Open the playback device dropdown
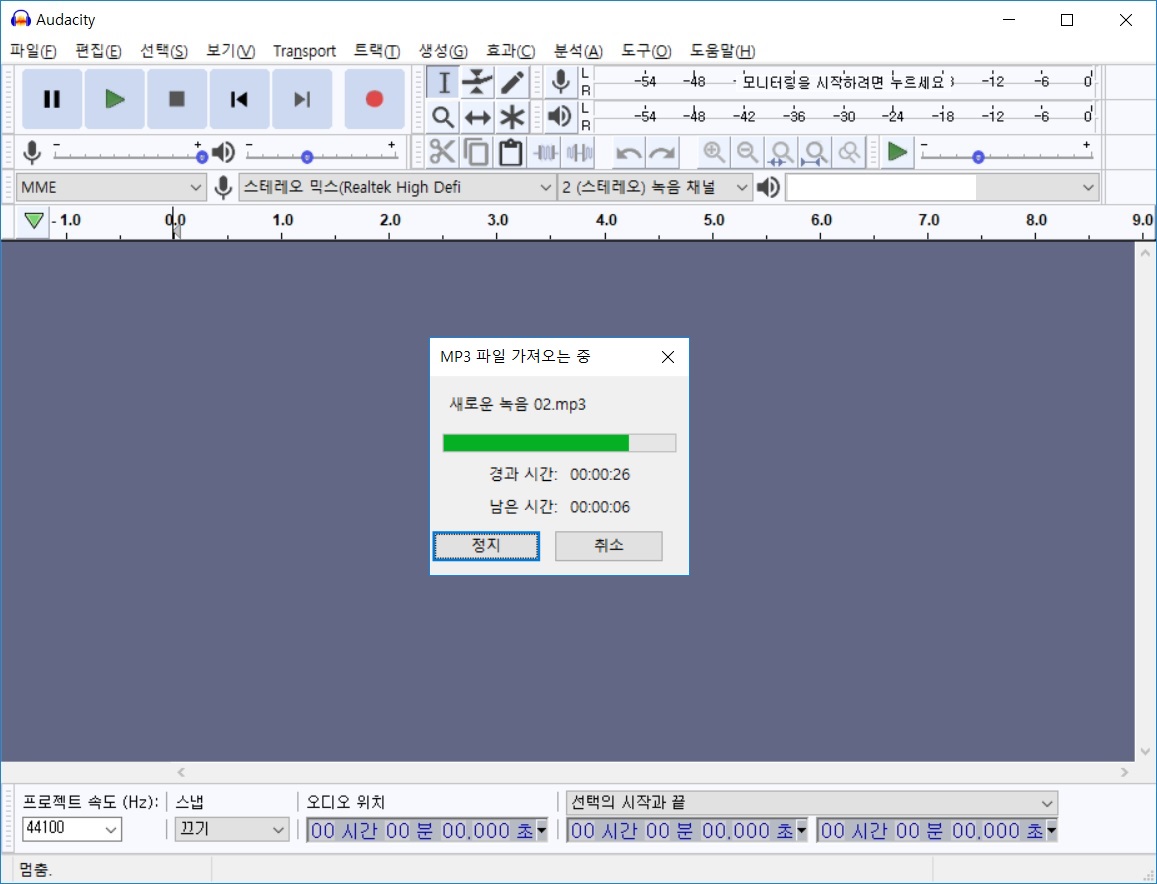 tap(942, 187)
